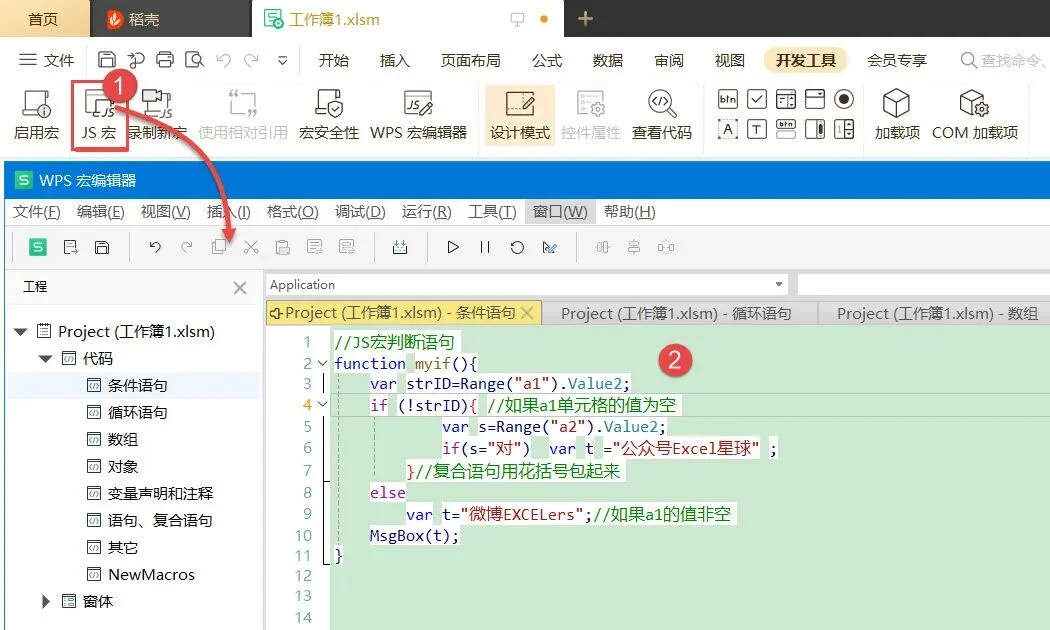Switch to the 公式 ribbon tab
The height and width of the screenshot is (630, 1050).
[546, 60]
